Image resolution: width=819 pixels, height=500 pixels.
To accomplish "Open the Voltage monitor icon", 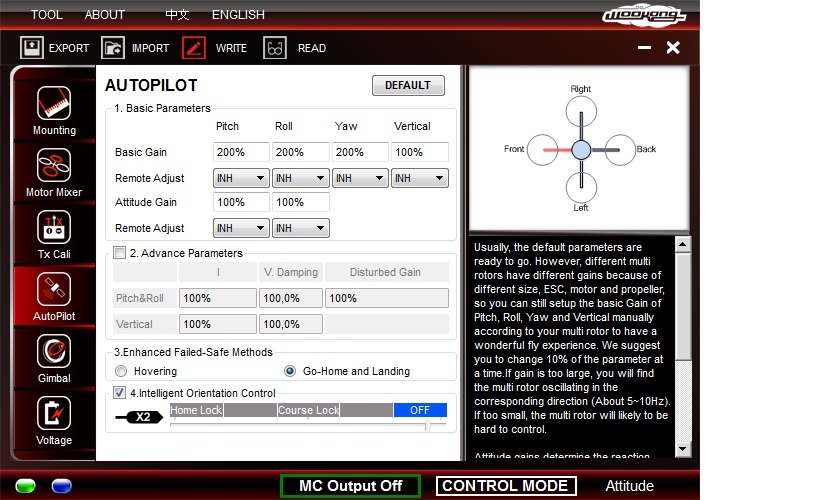I will coord(54,414).
